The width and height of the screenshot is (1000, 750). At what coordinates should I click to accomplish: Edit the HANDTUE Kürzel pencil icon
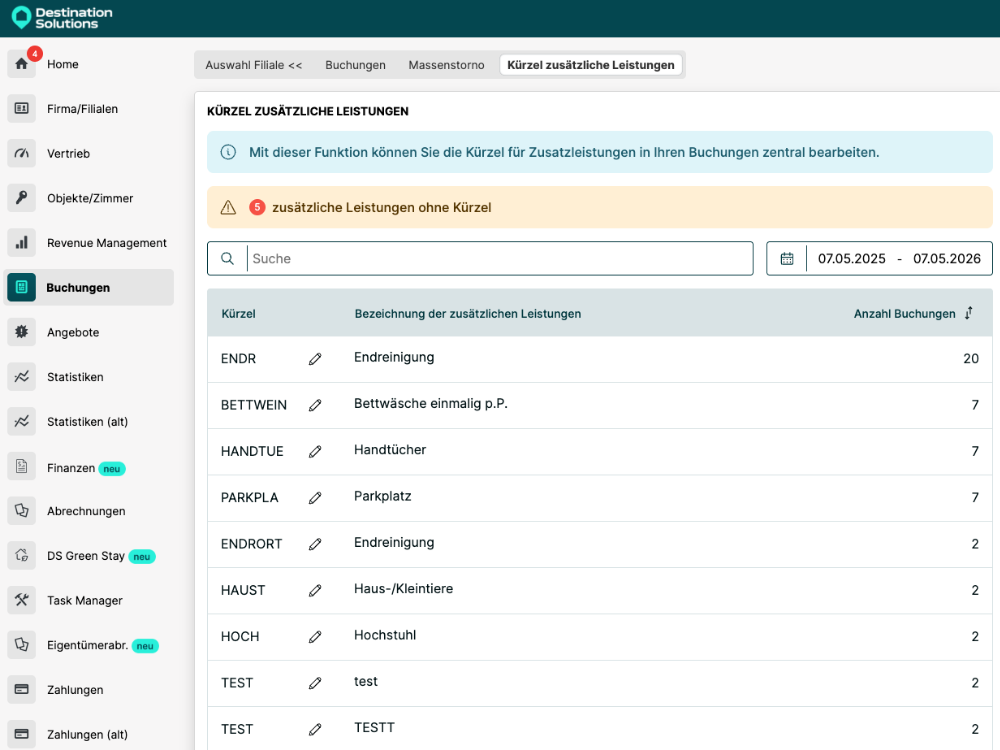pyautogui.click(x=315, y=452)
